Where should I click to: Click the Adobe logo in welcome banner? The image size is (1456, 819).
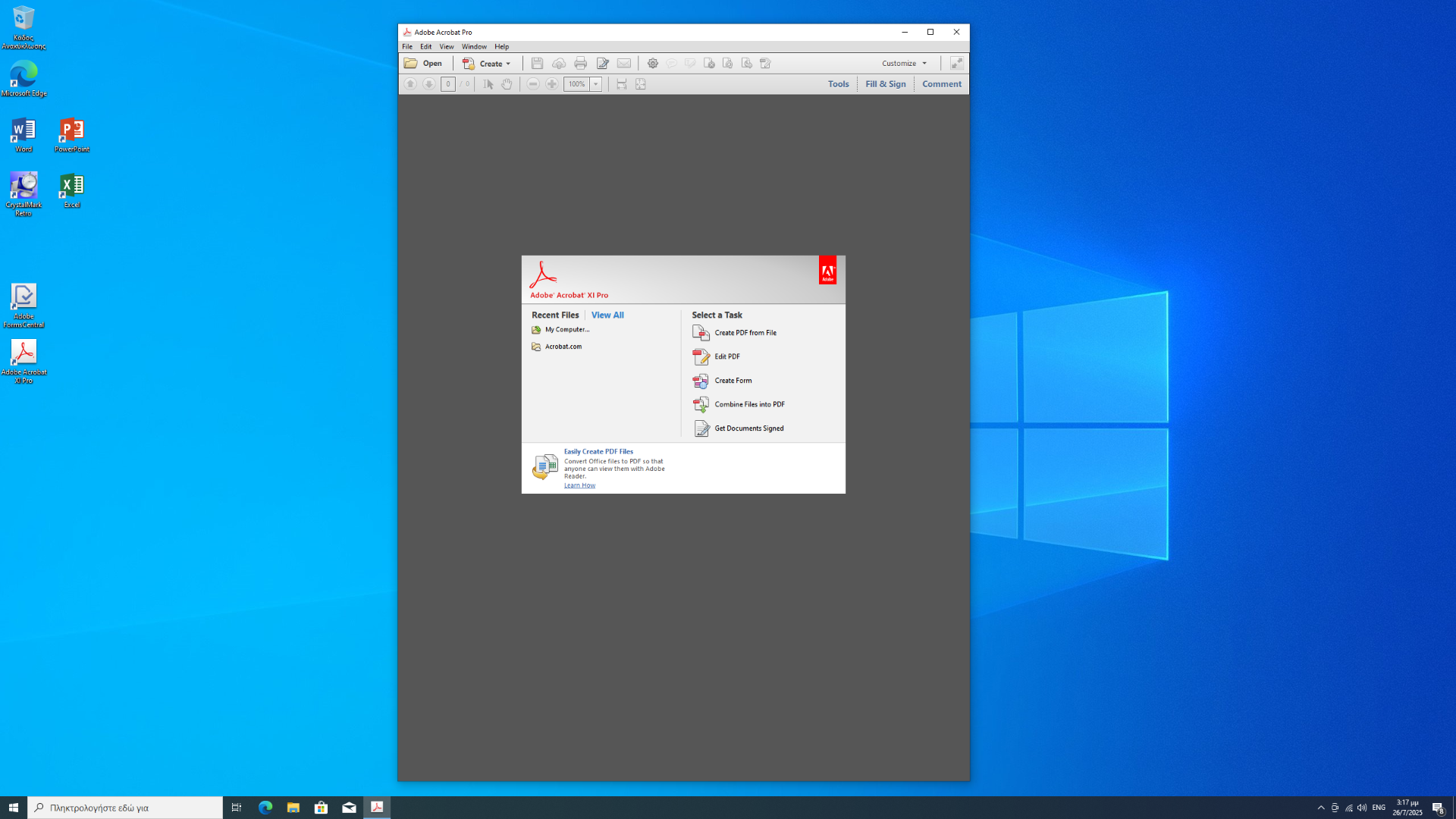tap(827, 270)
